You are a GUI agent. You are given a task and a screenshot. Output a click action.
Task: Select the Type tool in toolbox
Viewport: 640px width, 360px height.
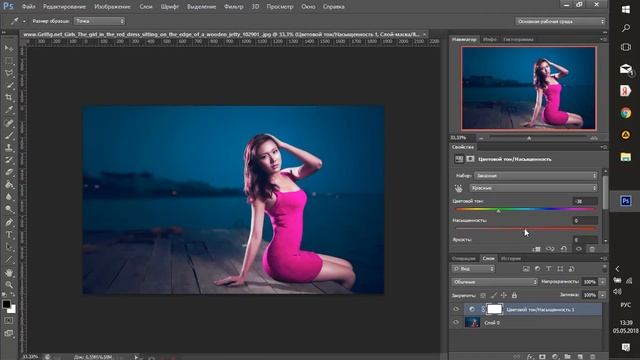coord(9,235)
